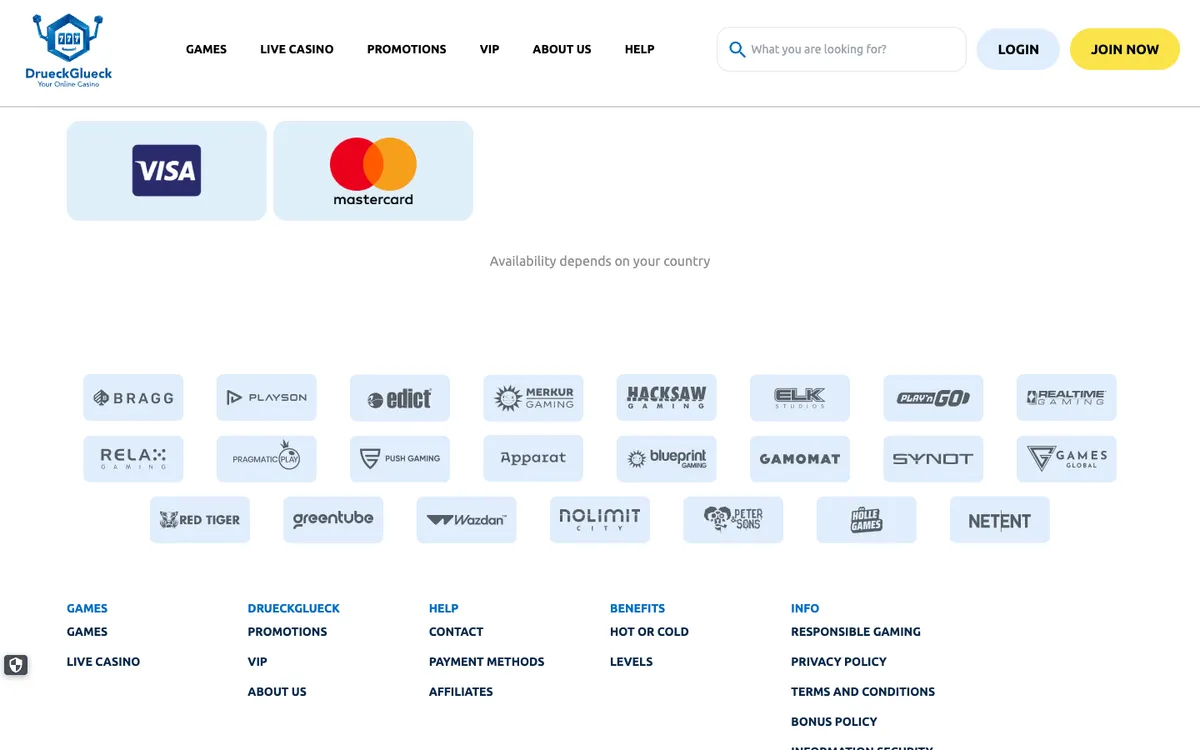
Task: Open the ELK Studios provider logo
Action: pos(800,398)
